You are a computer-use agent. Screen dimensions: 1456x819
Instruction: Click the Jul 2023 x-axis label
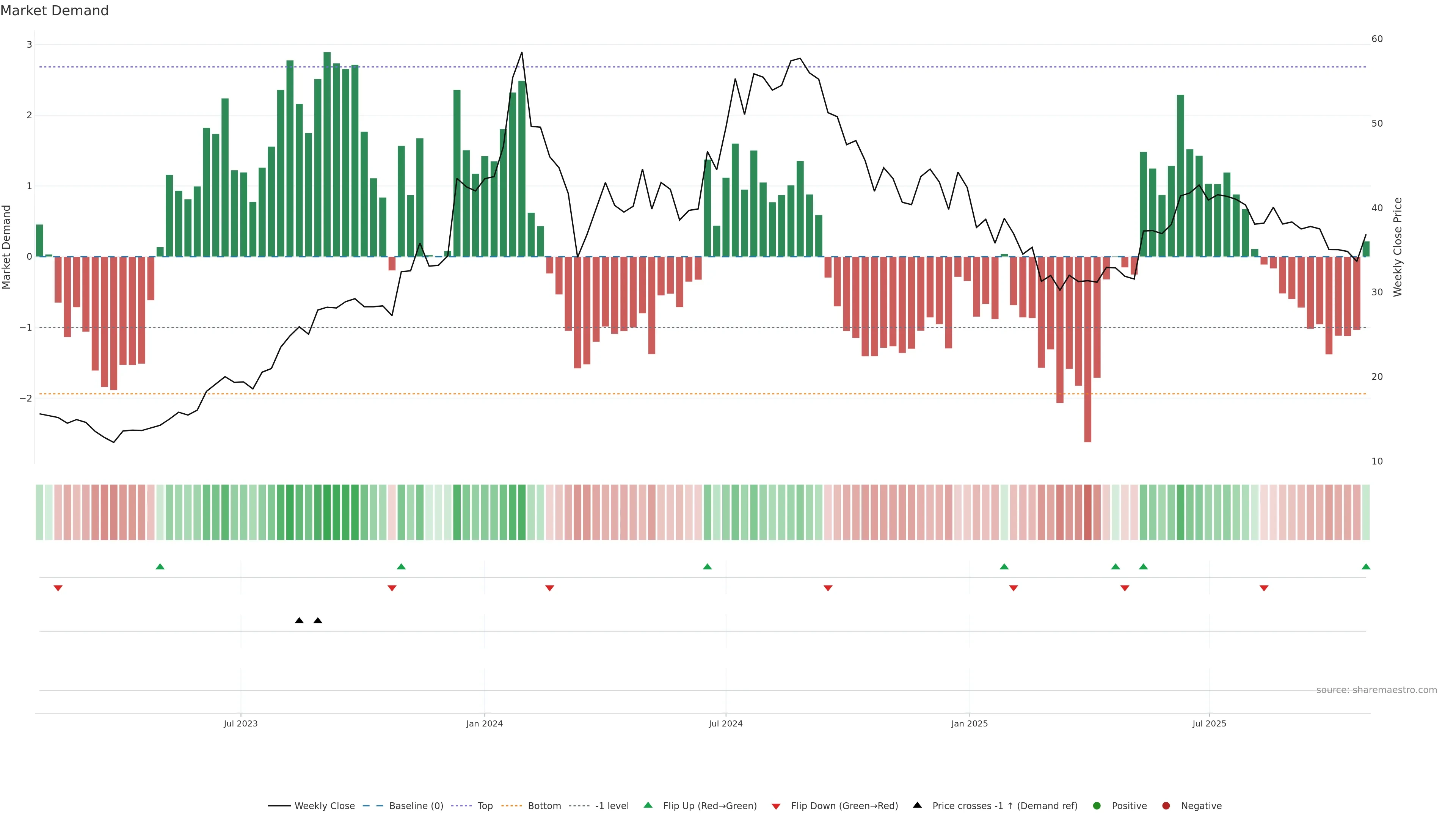point(240,723)
